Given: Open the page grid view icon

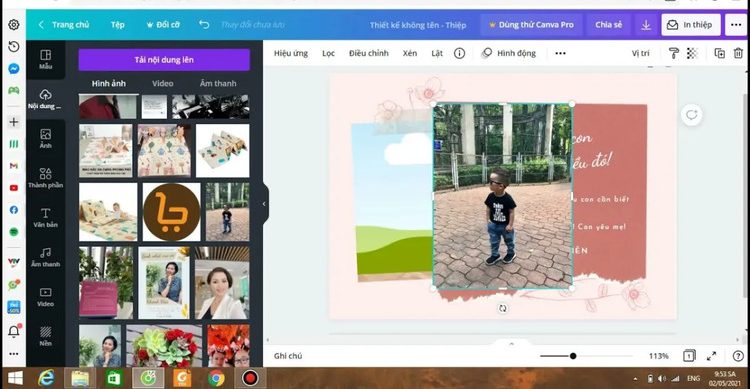Looking at the screenshot, I should 689,356.
